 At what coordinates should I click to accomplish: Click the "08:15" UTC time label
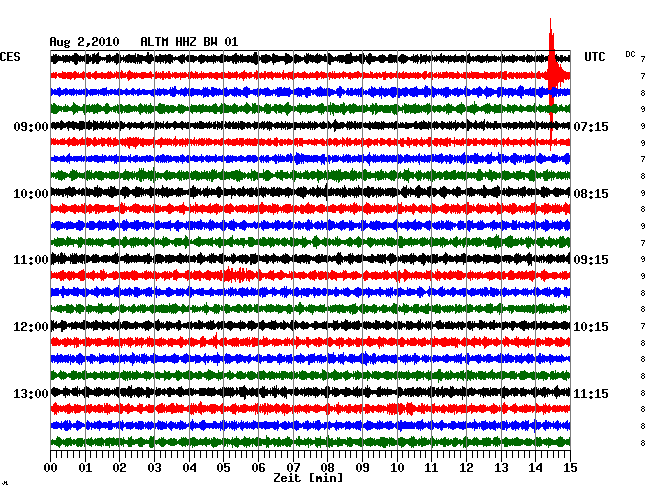[x=591, y=194]
